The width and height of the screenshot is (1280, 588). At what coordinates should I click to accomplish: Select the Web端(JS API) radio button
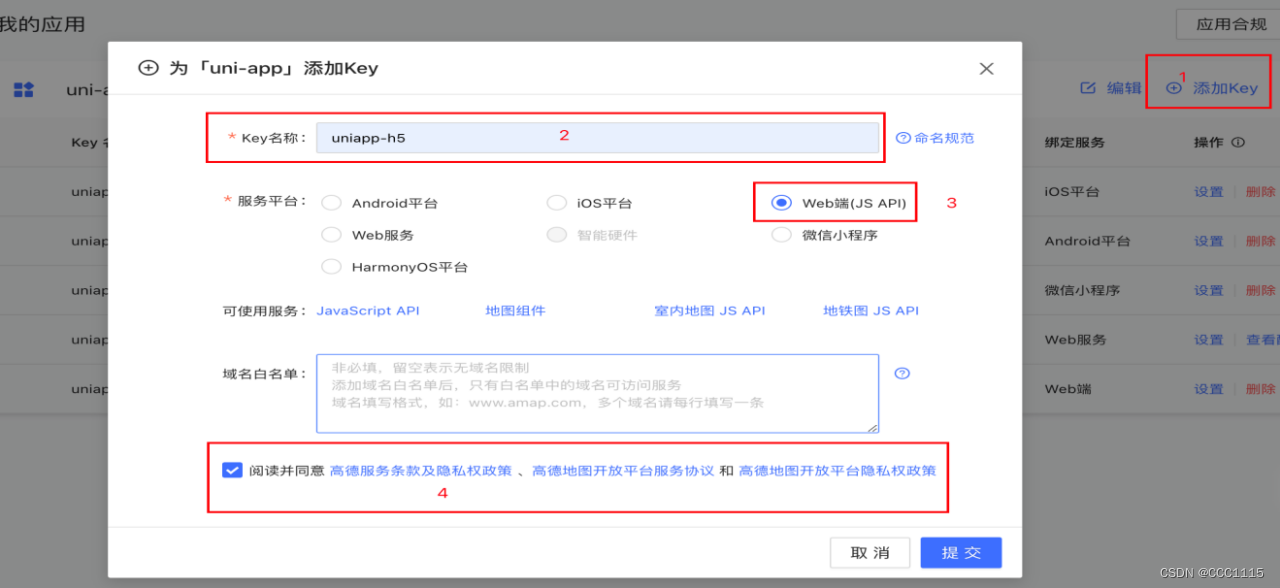tap(781, 203)
